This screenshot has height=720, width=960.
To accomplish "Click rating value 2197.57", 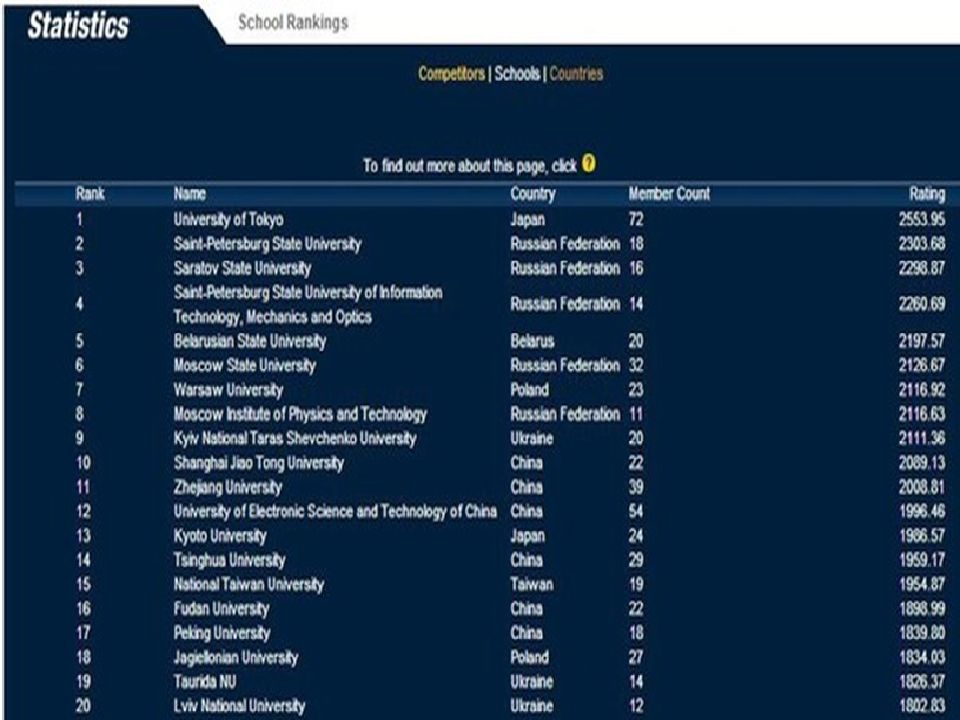I will click(x=921, y=341).
